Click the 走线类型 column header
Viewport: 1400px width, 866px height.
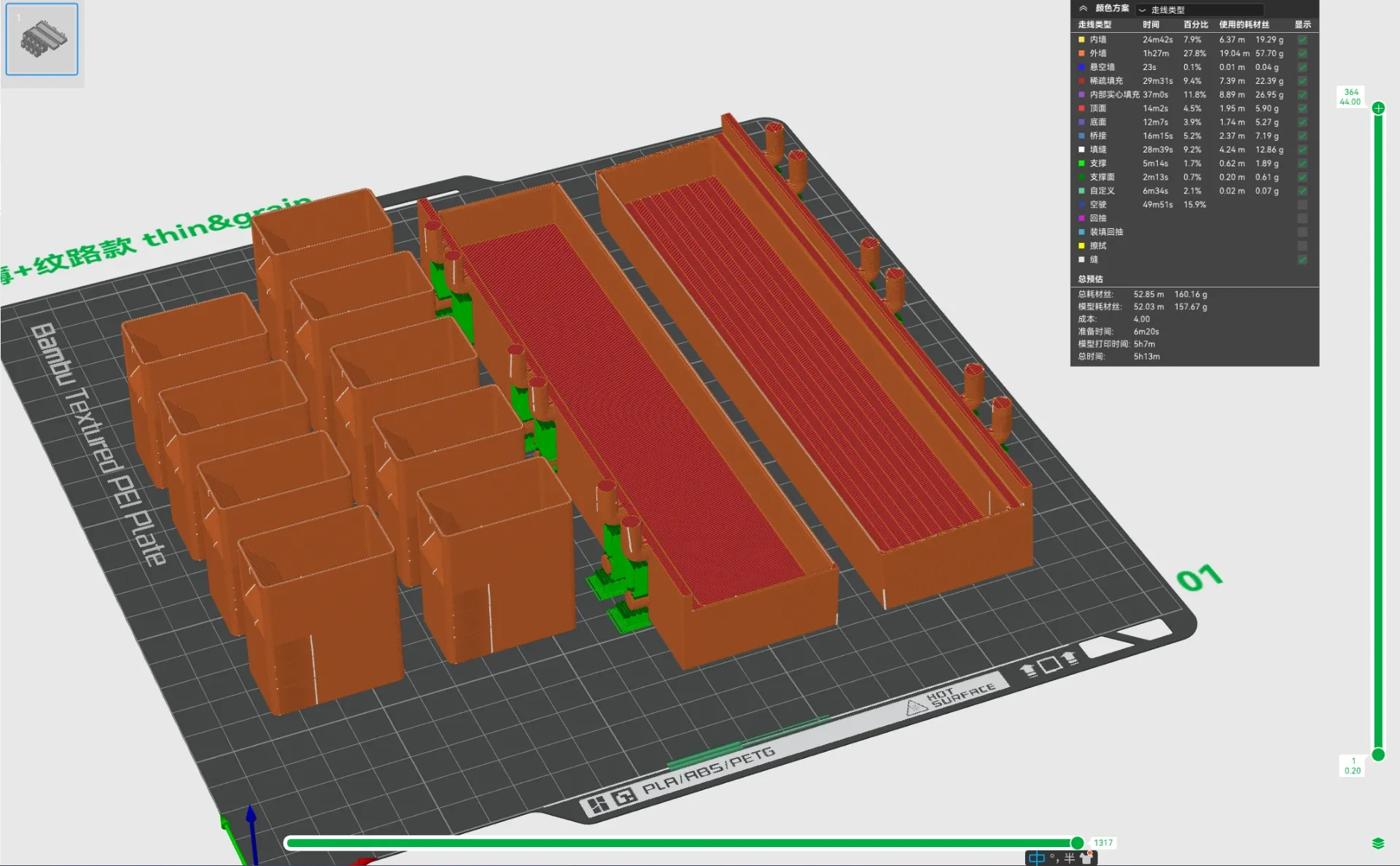click(1094, 25)
